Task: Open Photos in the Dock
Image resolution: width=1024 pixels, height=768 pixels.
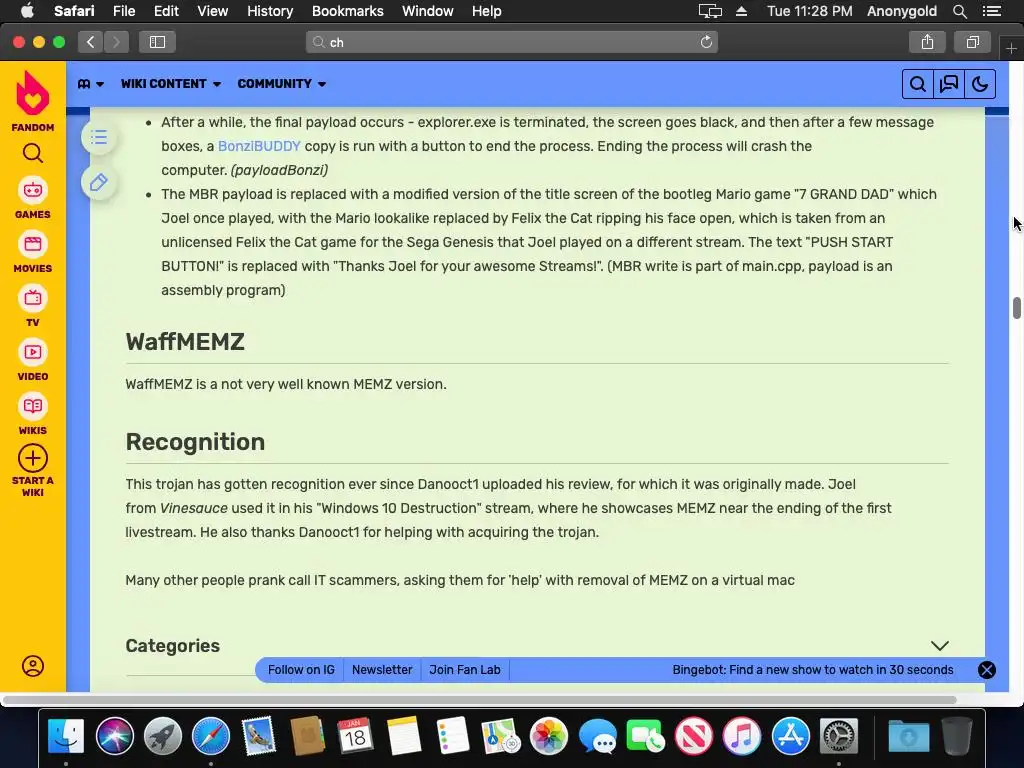Action: tap(549, 735)
